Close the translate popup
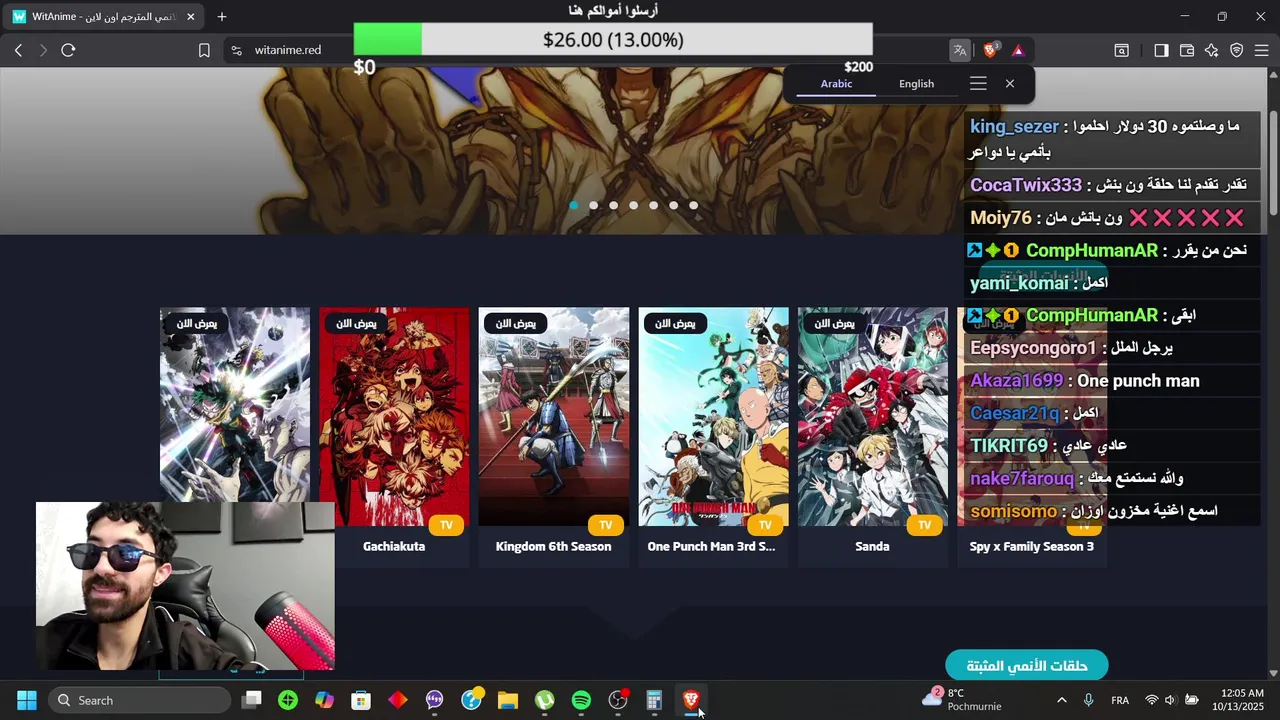 pyautogui.click(x=1010, y=84)
